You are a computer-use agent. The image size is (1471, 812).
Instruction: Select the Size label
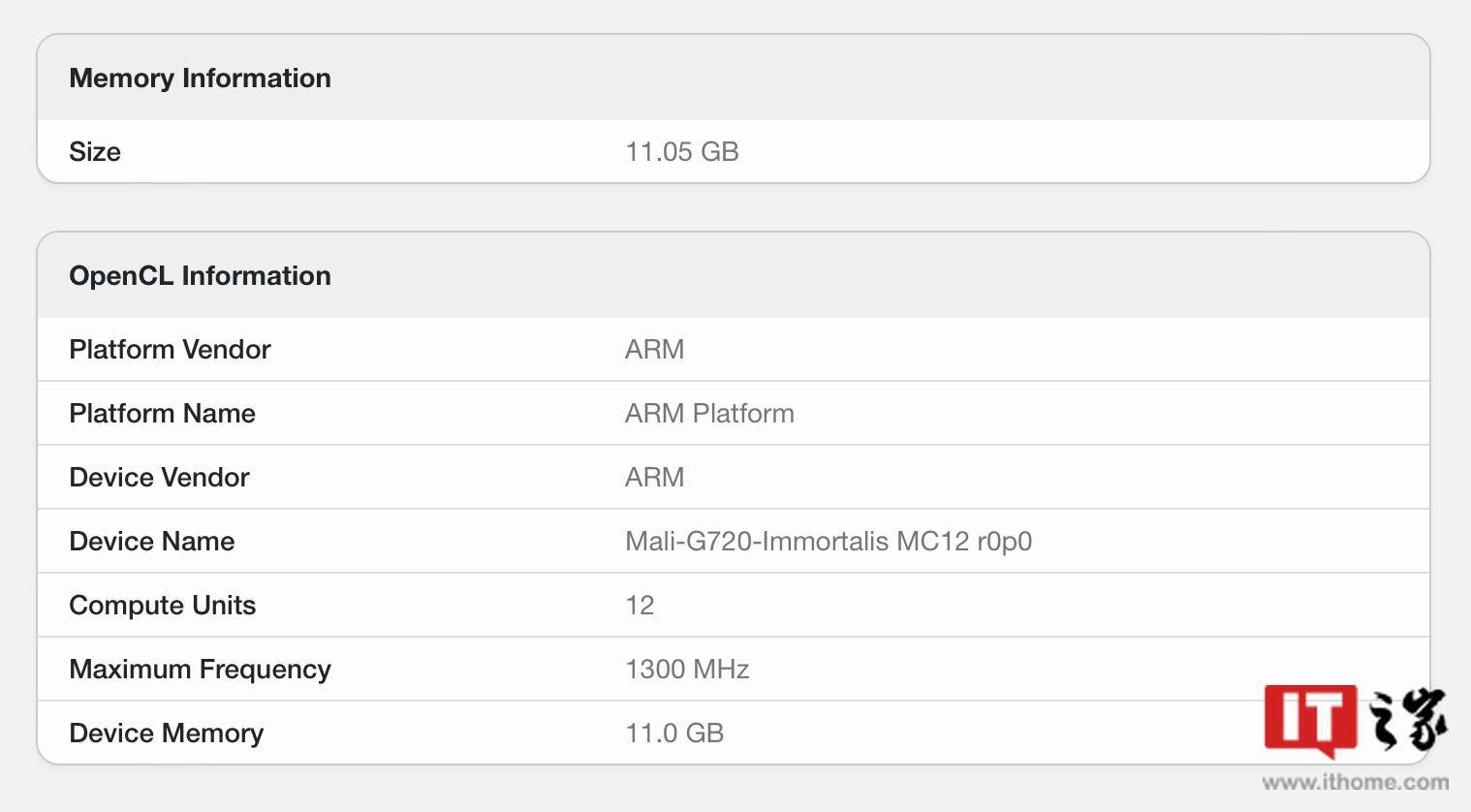pyautogui.click(x=95, y=152)
